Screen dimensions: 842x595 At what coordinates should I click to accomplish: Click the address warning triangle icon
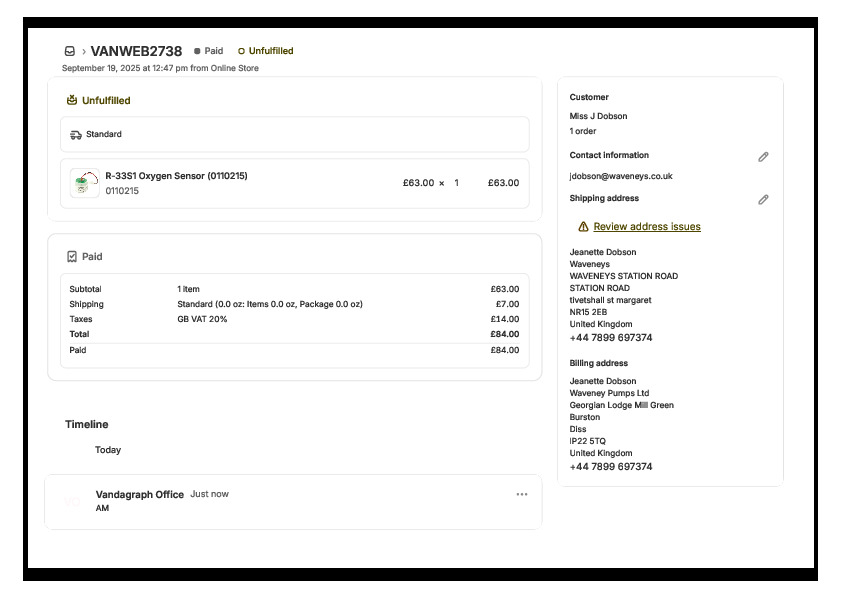[x=583, y=227]
